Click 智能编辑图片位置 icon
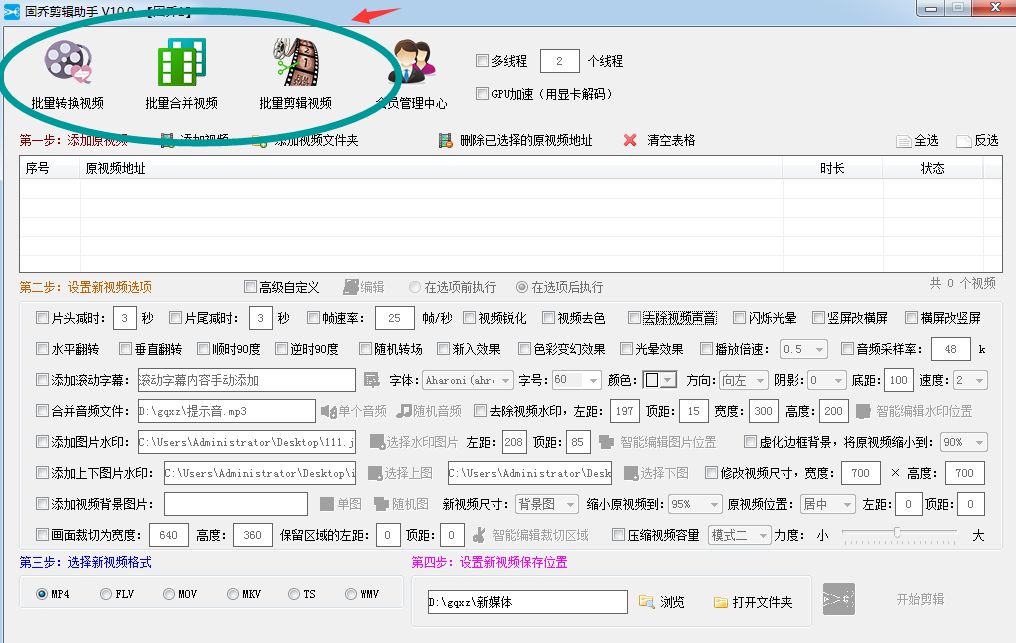This screenshot has height=643, width=1016. [606, 442]
